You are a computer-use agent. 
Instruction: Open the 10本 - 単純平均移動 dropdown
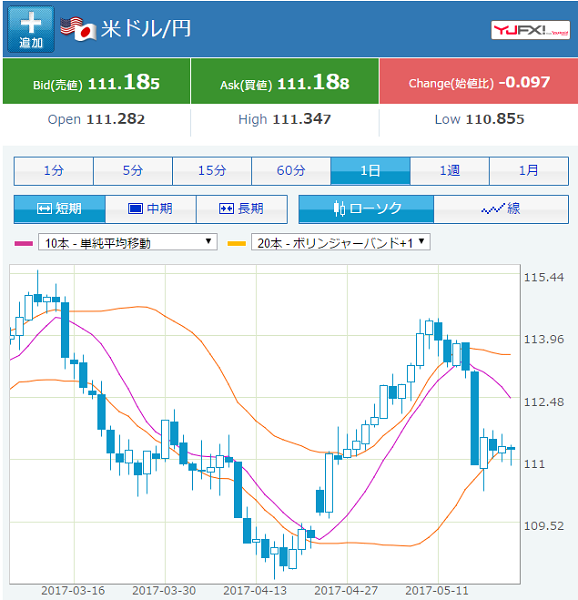pyautogui.click(x=128, y=242)
